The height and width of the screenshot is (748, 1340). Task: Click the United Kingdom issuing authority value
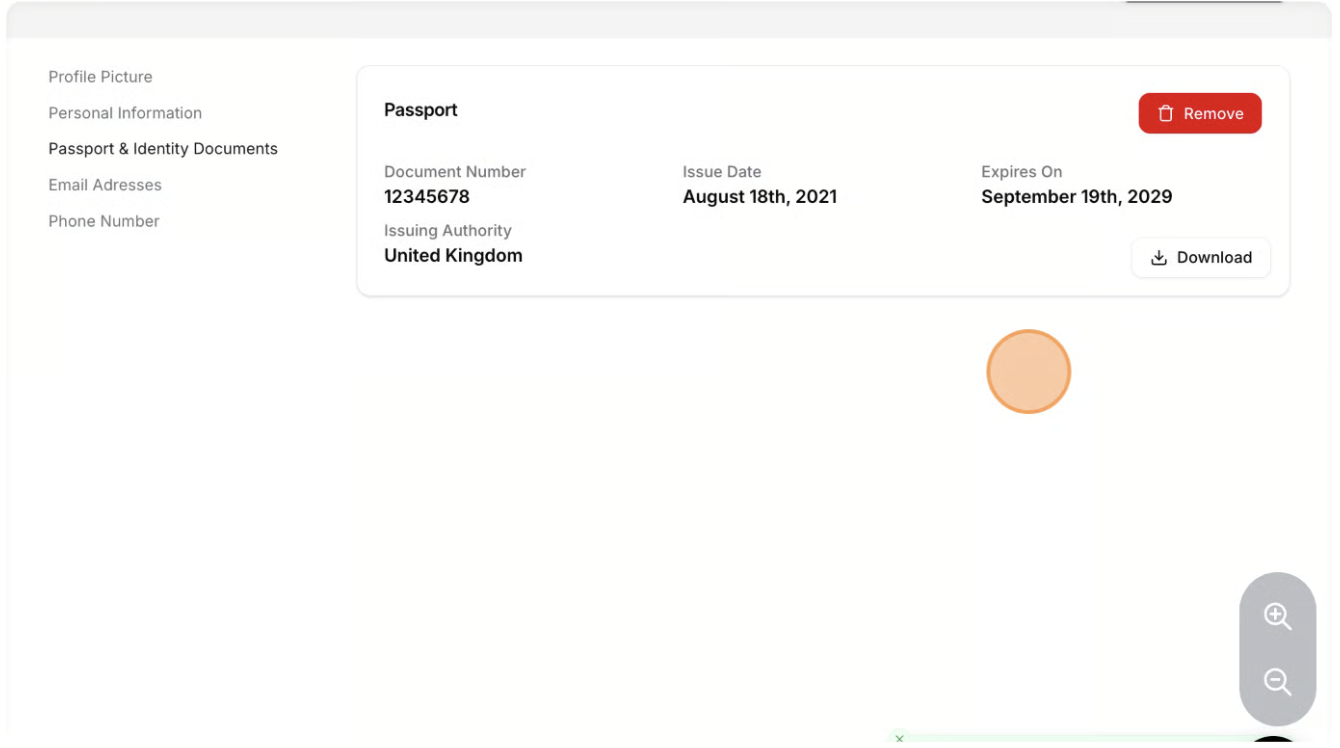pyautogui.click(x=453, y=256)
